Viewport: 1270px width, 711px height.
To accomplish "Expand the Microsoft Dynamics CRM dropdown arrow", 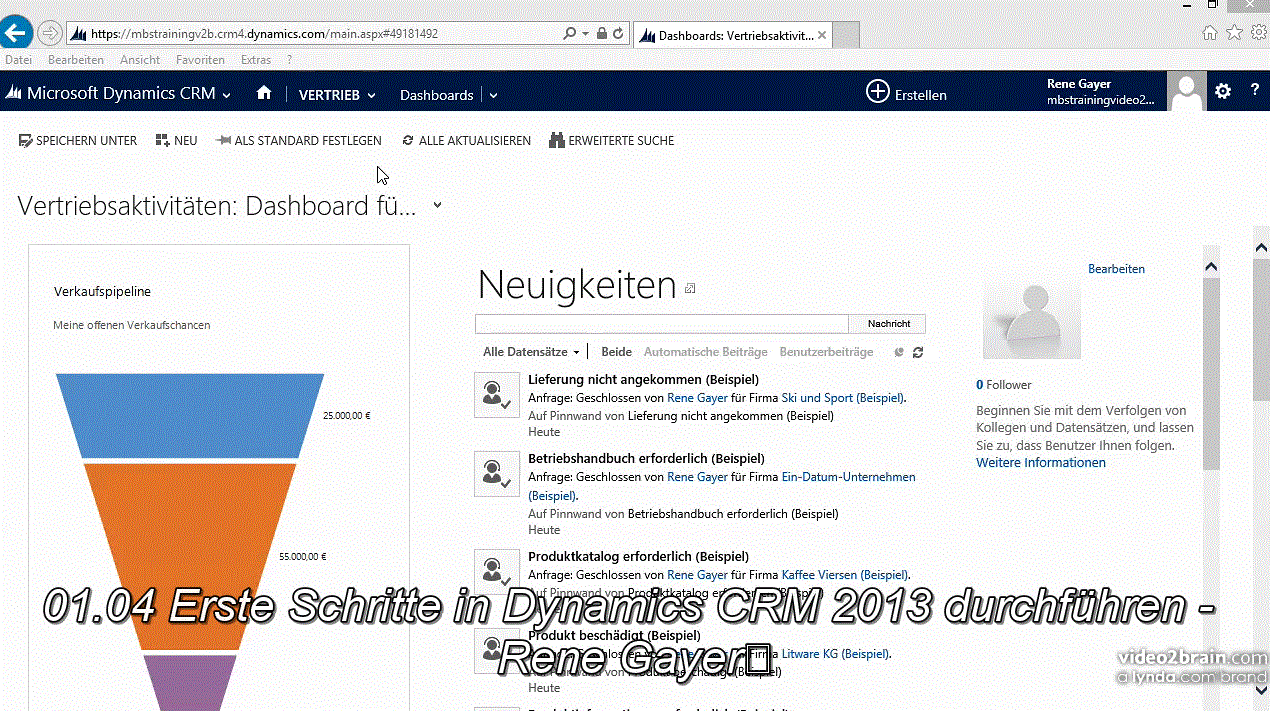I will (x=227, y=95).
